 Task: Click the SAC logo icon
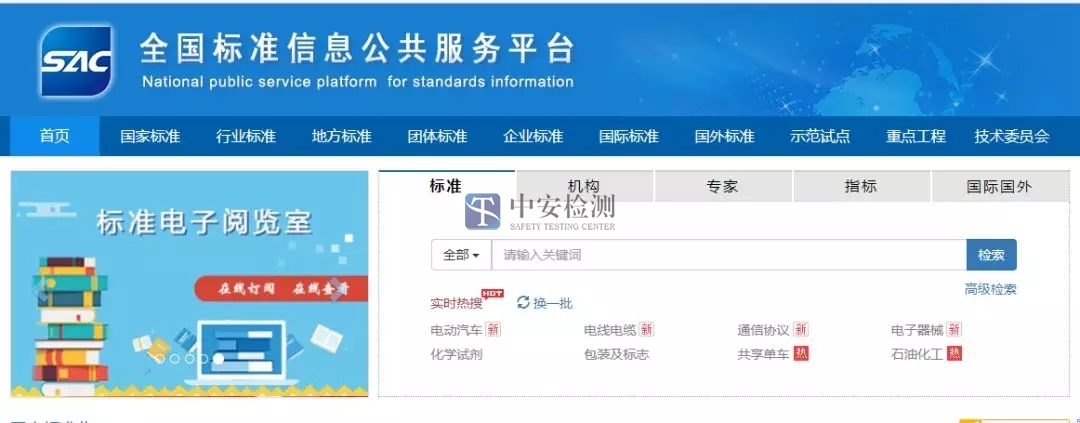(x=76, y=60)
